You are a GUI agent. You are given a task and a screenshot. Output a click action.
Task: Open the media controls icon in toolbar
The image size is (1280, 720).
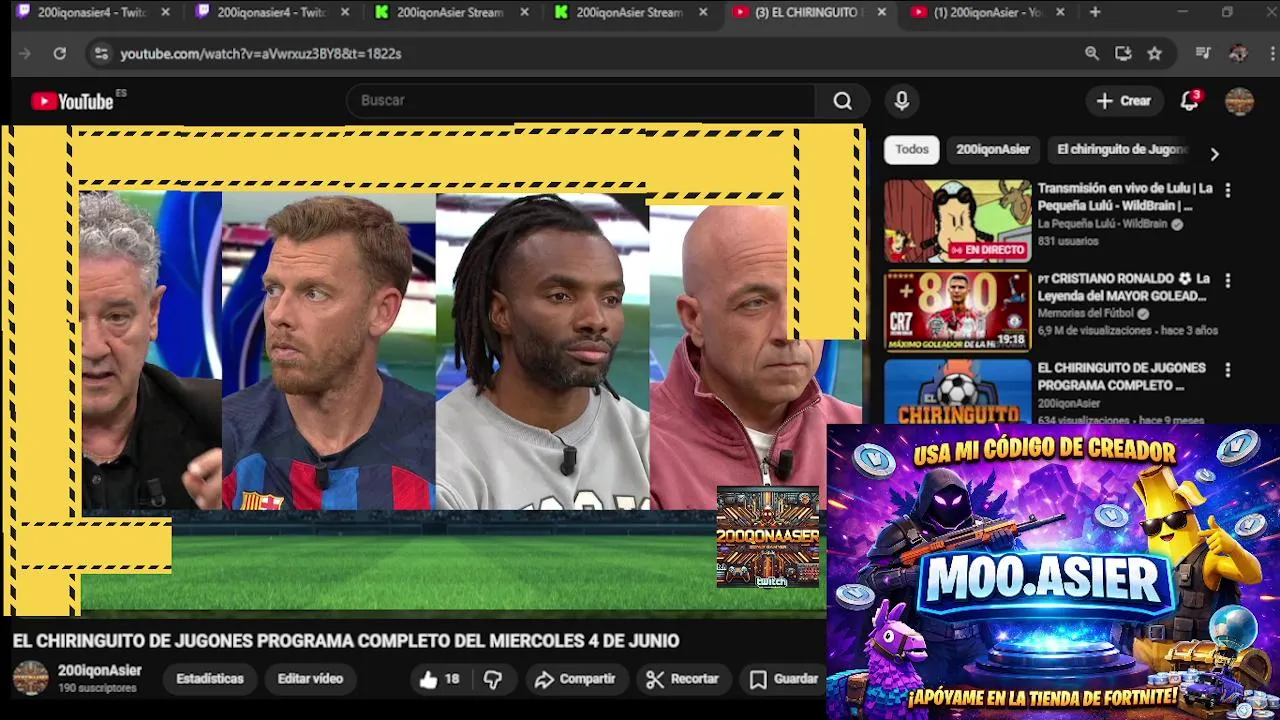point(1203,53)
